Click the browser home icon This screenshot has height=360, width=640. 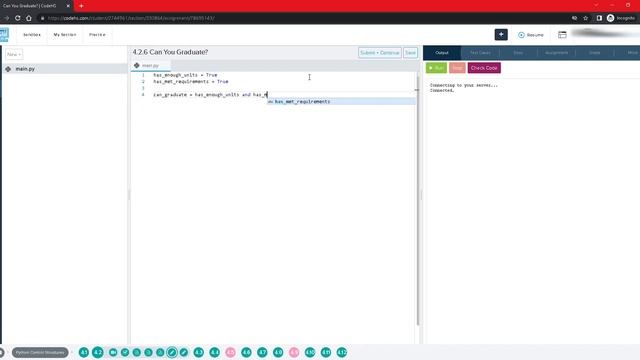tap(29, 18)
